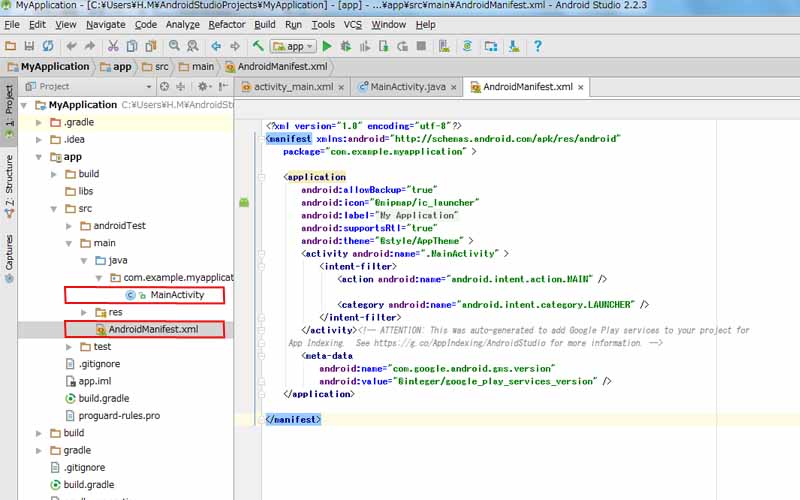
Task: Select MainActivity in the project tree
Action: (x=177, y=295)
